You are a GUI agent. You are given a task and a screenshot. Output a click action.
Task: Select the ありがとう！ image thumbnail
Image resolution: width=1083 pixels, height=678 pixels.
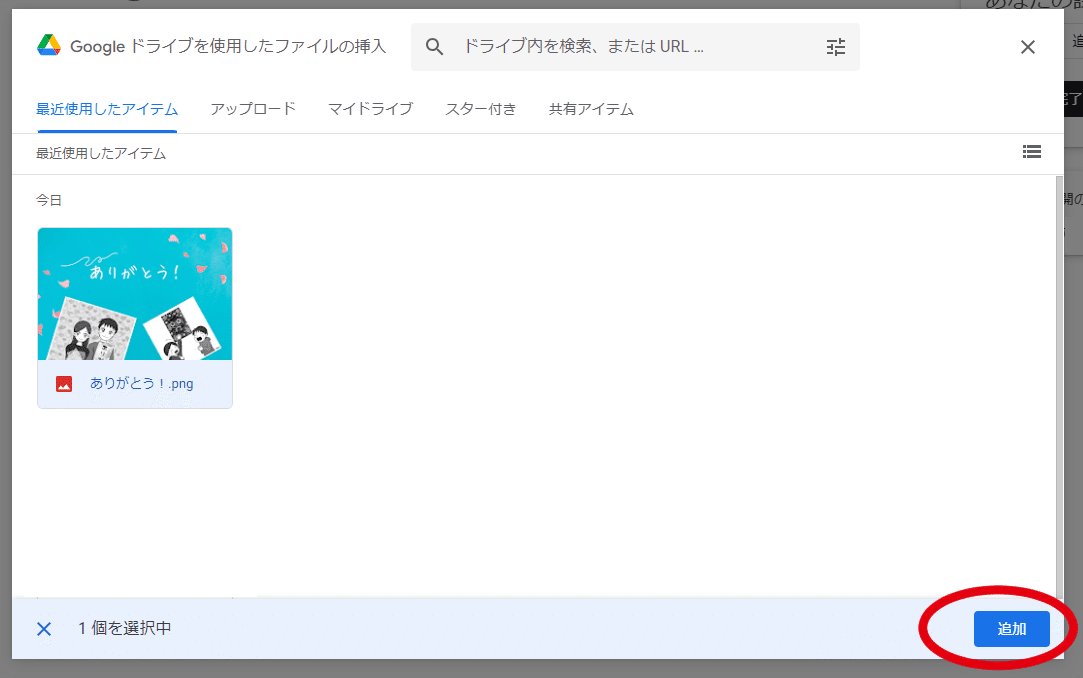[x=135, y=294]
